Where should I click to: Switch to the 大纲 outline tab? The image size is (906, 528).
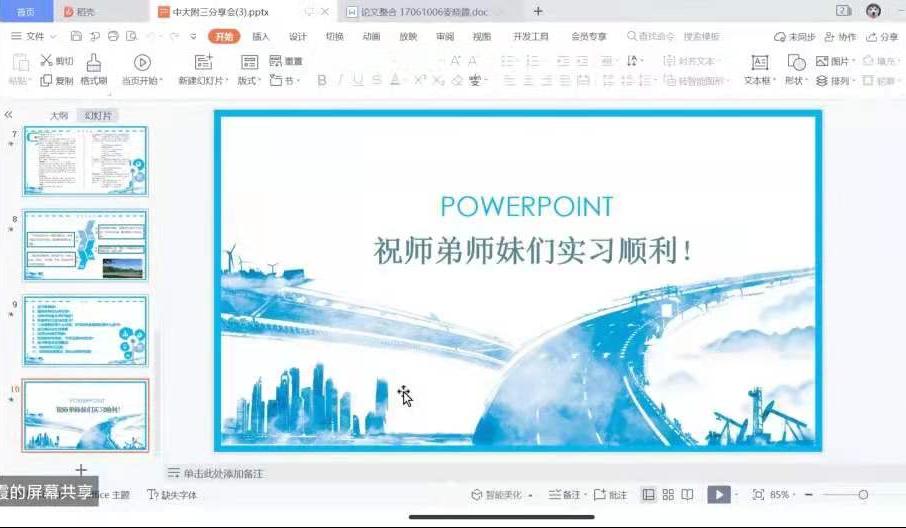(59, 116)
